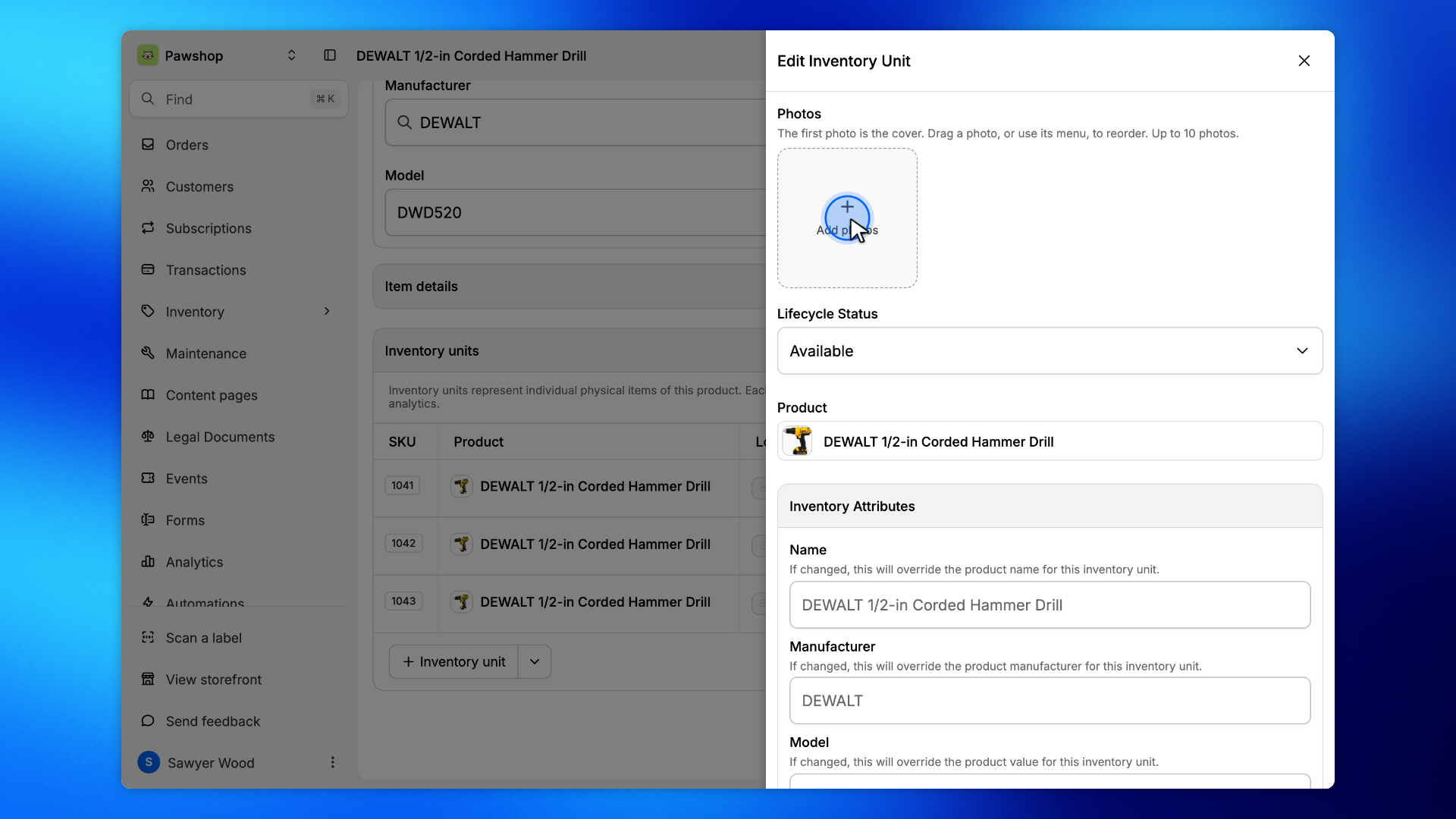Select the SKU 1042 inventory row
Image resolution: width=1456 pixels, height=819 pixels.
[570, 544]
